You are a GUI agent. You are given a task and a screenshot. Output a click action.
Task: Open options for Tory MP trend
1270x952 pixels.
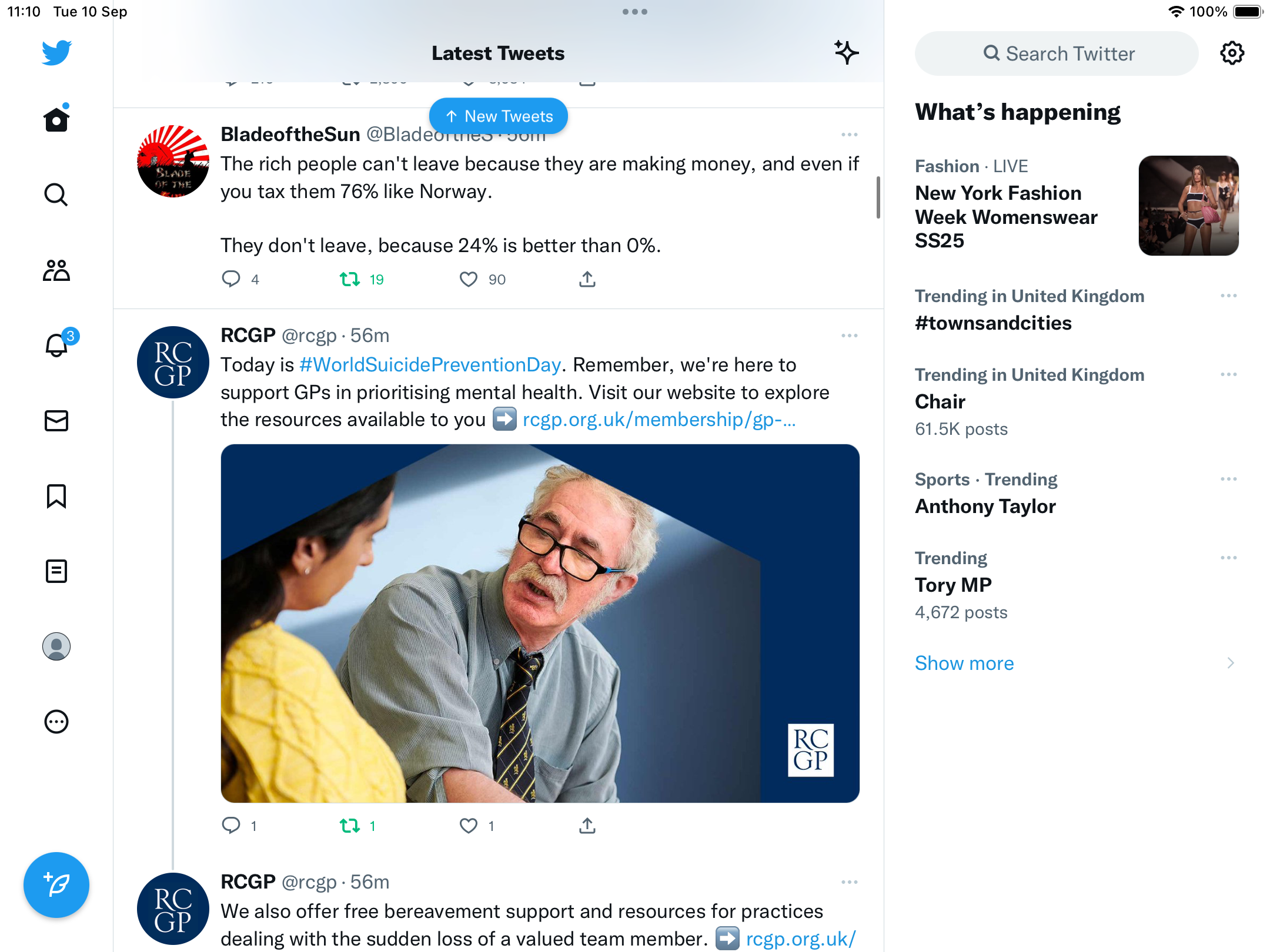tap(1229, 558)
